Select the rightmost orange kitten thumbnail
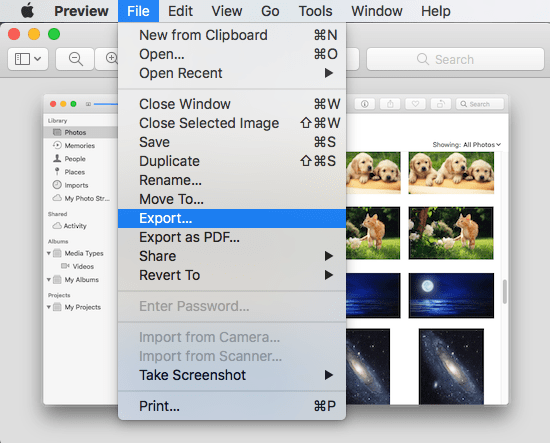The width and height of the screenshot is (550, 443). coord(451,233)
